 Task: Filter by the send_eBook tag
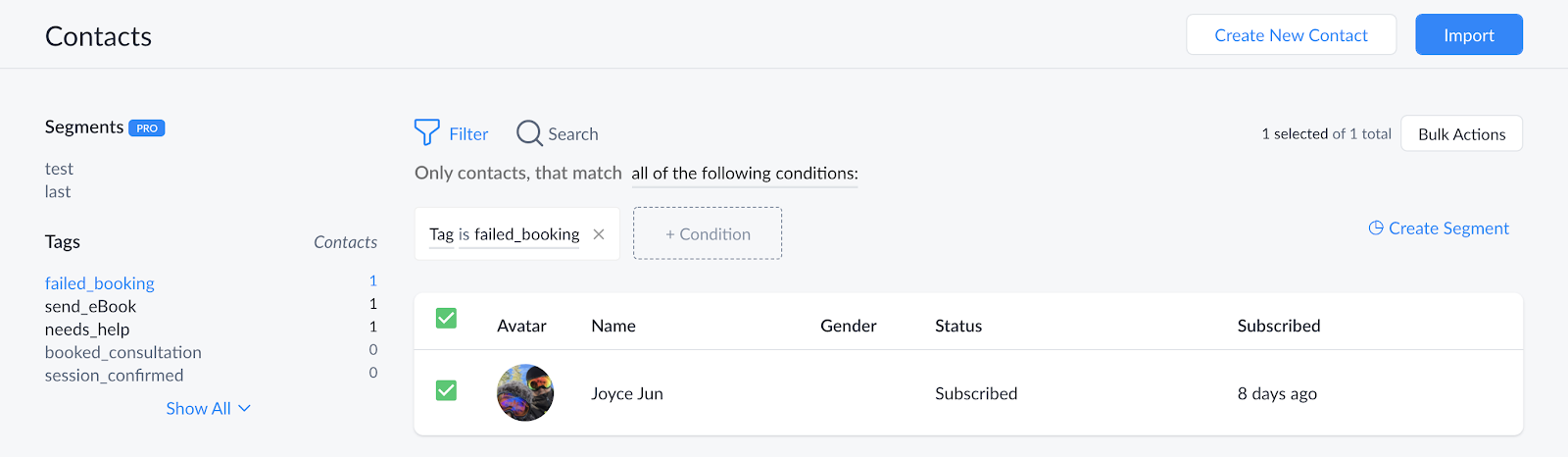pos(90,306)
